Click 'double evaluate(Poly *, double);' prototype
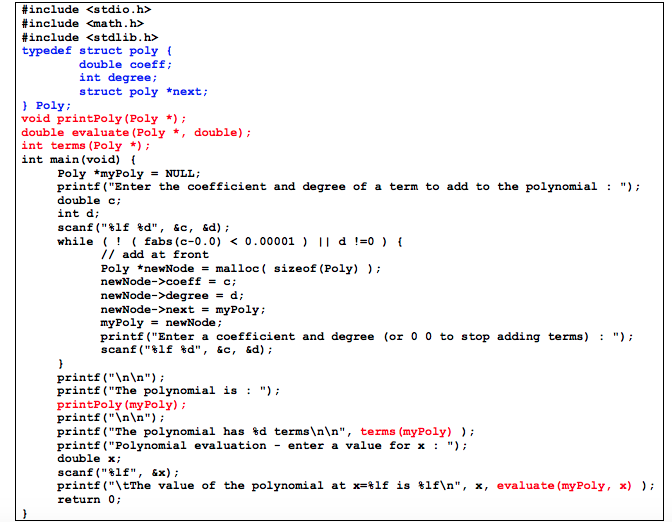 click(x=136, y=132)
